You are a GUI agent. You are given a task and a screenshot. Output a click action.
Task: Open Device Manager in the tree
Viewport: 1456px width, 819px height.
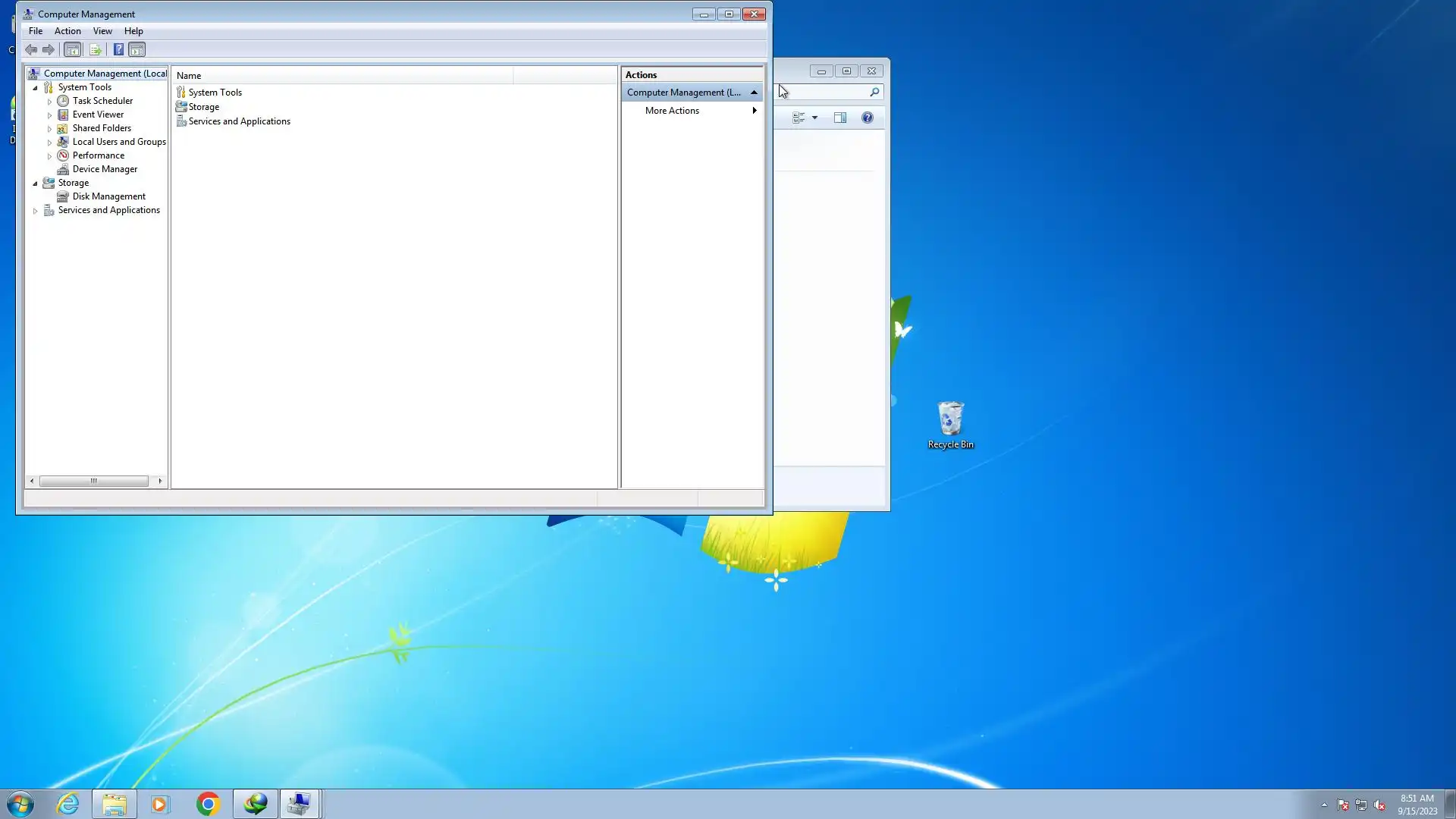[x=105, y=169]
